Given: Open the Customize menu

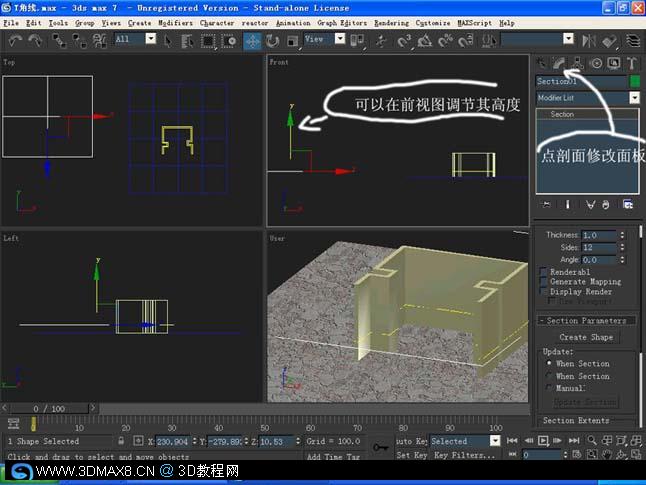Looking at the screenshot, I should 433,23.
